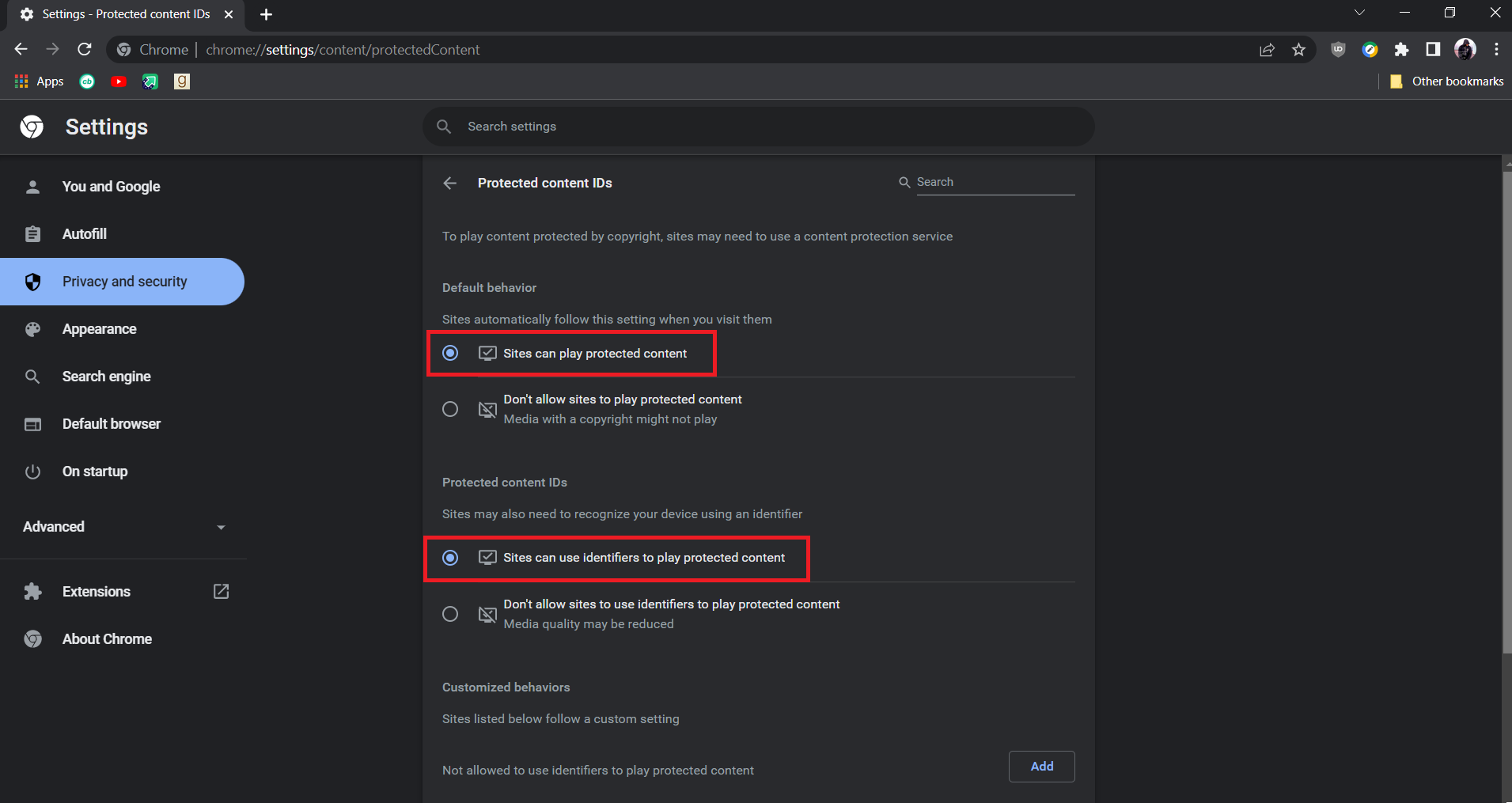Screen dimensions: 1512x803
Task: Bookmark this tab with star icon
Action: 1298,50
